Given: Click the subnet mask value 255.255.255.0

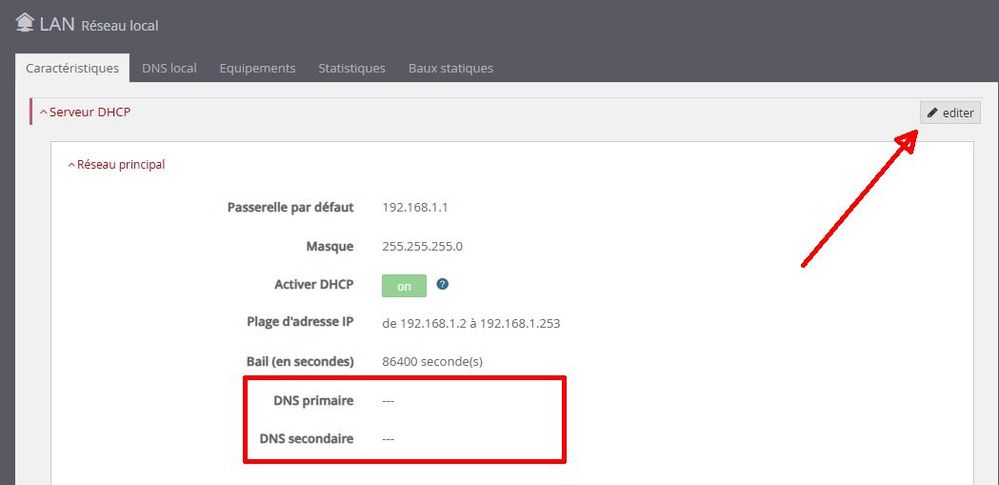Looking at the screenshot, I should [422, 246].
